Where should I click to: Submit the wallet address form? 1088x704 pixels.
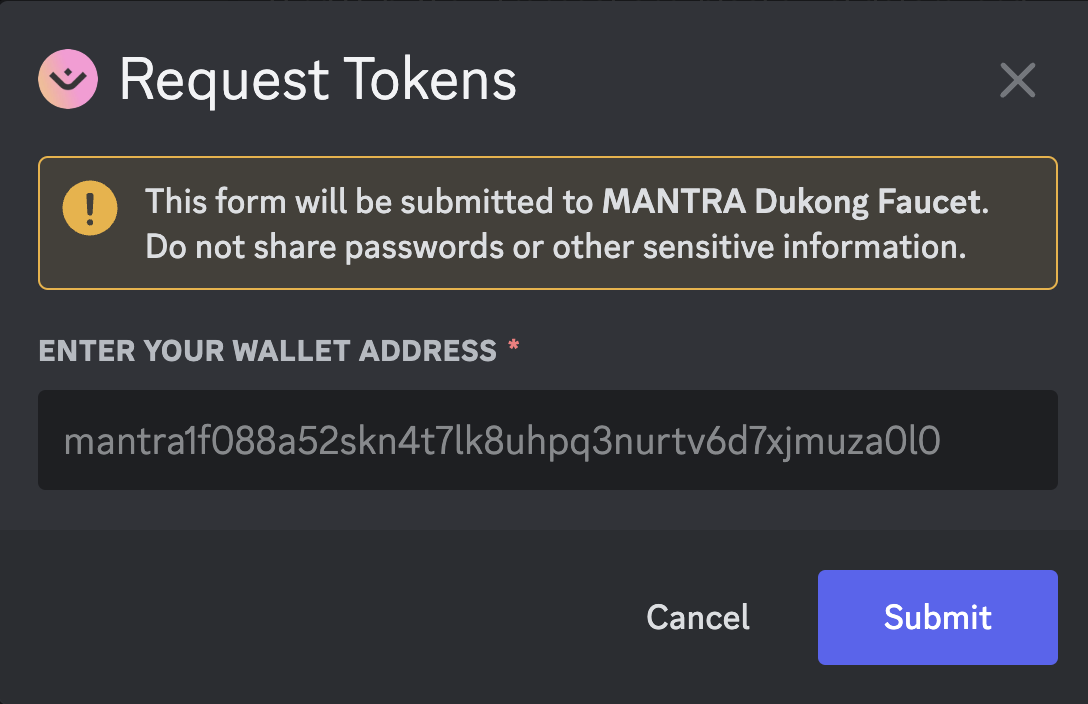point(937,617)
